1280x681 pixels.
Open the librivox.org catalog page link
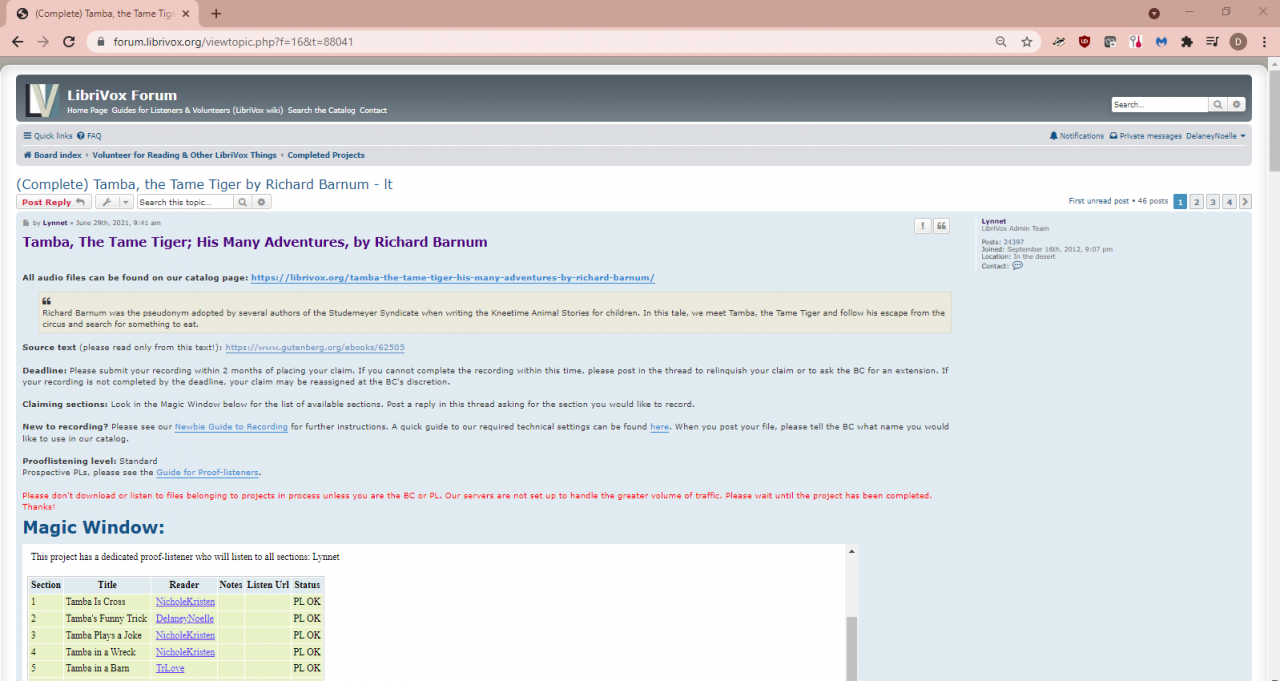coord(452,277)
